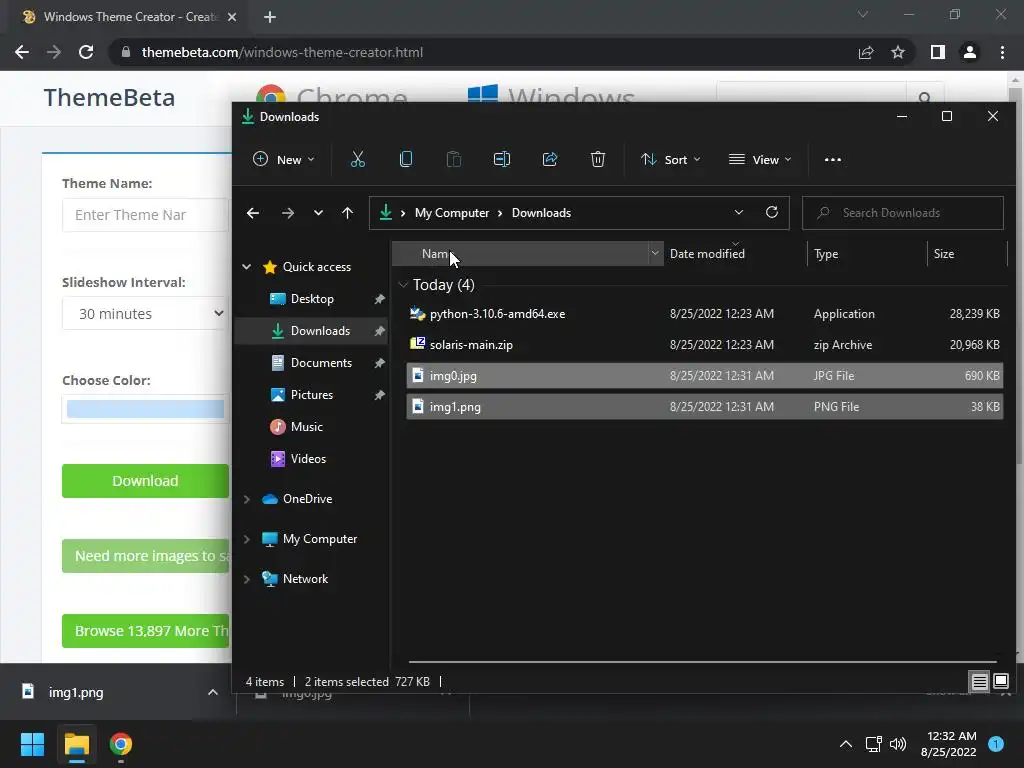This screenshot has width=1024, height=768.
Task: Open Chrome profile avatar menu
Action: click(x=970, y=52)
